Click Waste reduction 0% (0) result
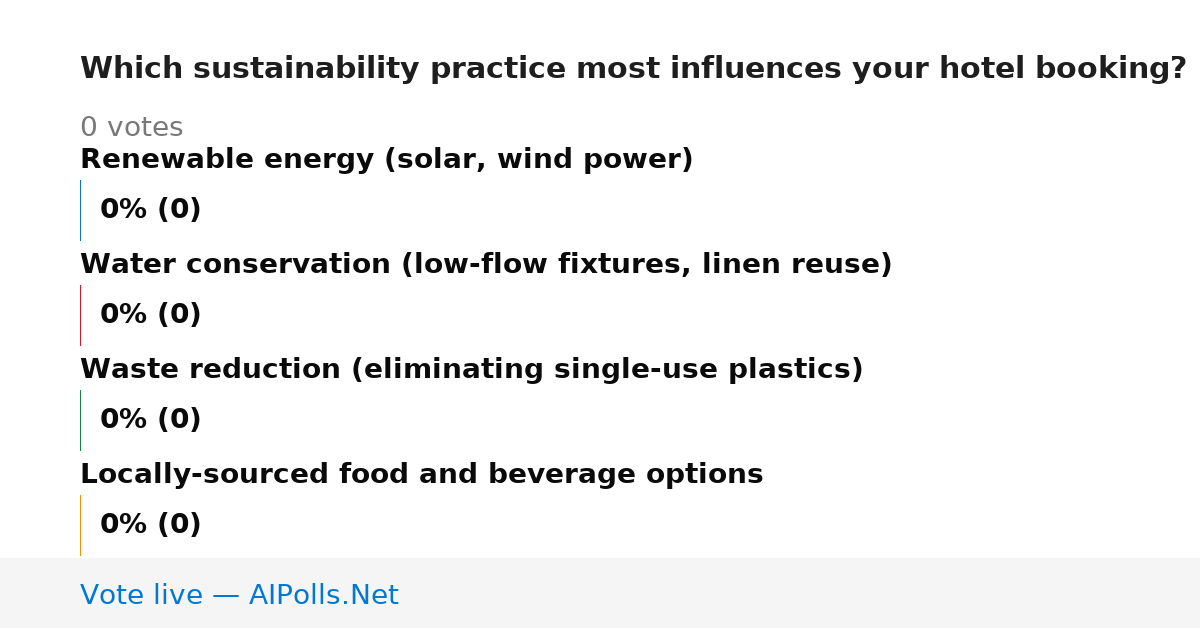Viewport: 1200px width, 628px height. coord(150,420)
